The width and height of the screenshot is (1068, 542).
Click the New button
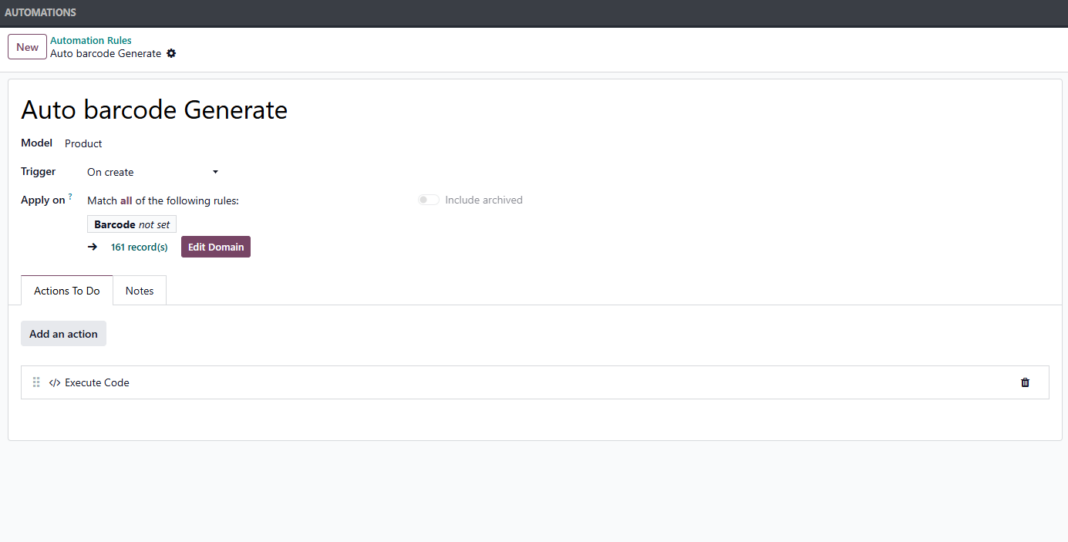(x=27, y=47)
